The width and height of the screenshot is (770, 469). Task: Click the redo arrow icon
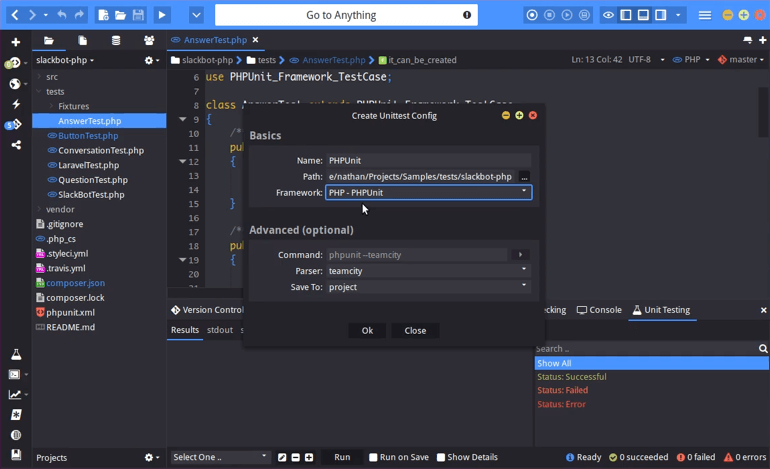click(79, 15)
